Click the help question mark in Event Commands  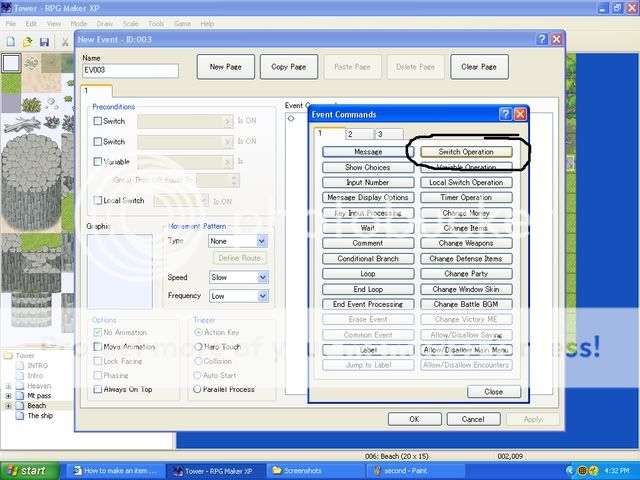(505, 114)
